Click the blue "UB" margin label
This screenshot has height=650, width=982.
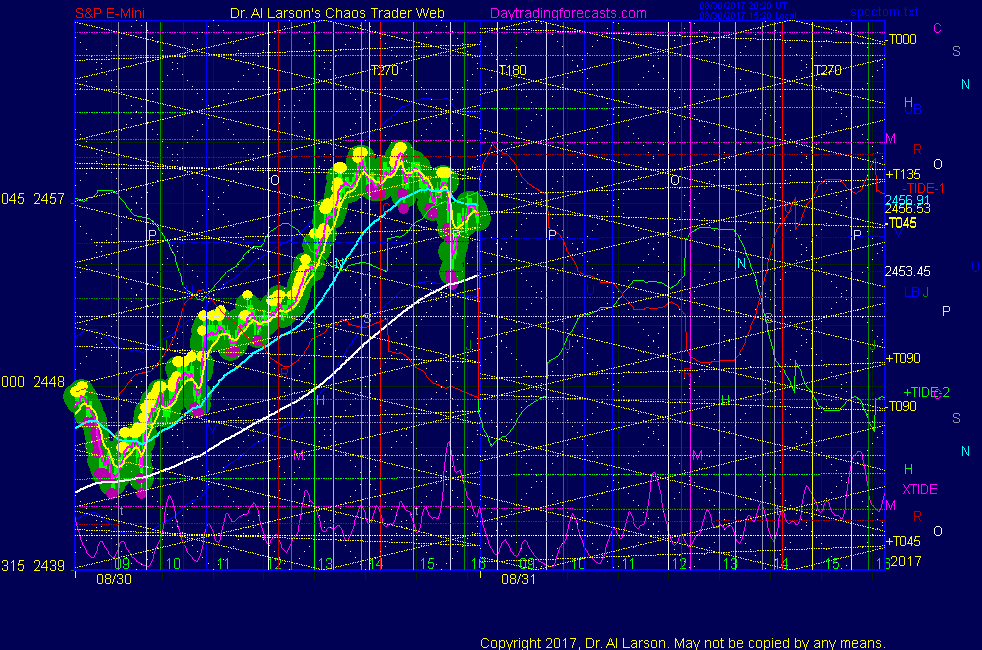913,110
